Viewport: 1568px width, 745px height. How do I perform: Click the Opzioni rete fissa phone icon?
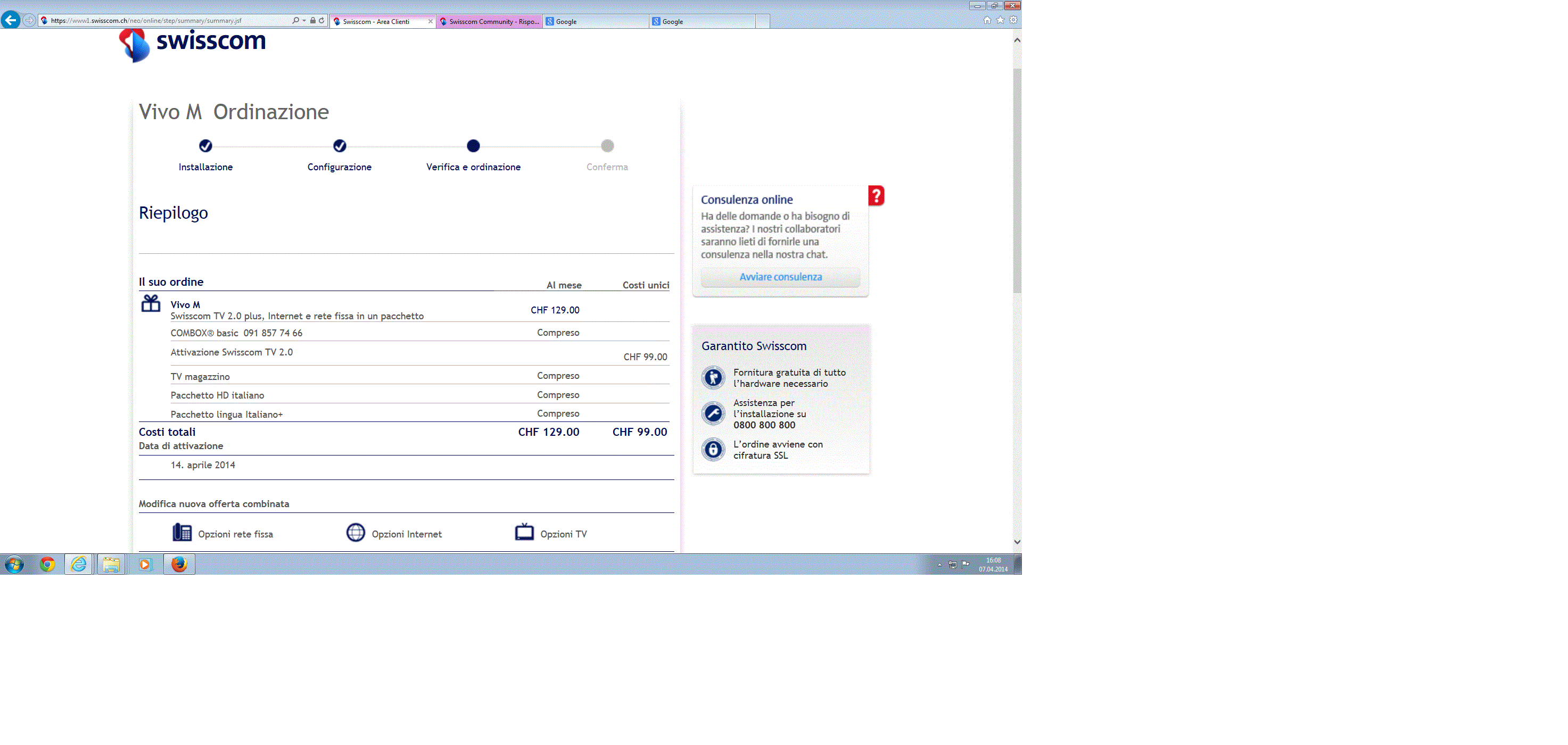coord(181,533)
